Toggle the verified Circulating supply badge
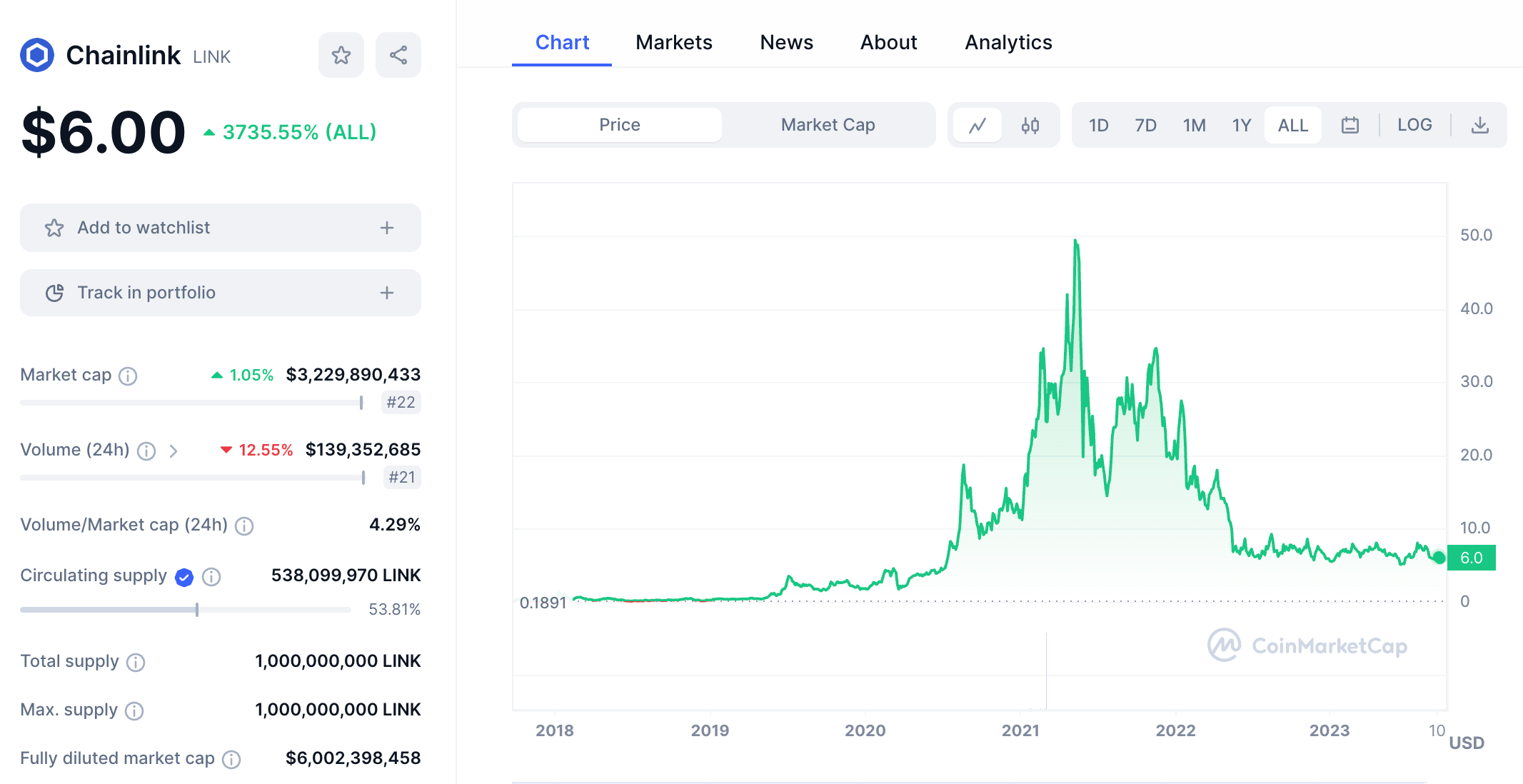This screenshot has width=1523, height=784. click(184, 578)
